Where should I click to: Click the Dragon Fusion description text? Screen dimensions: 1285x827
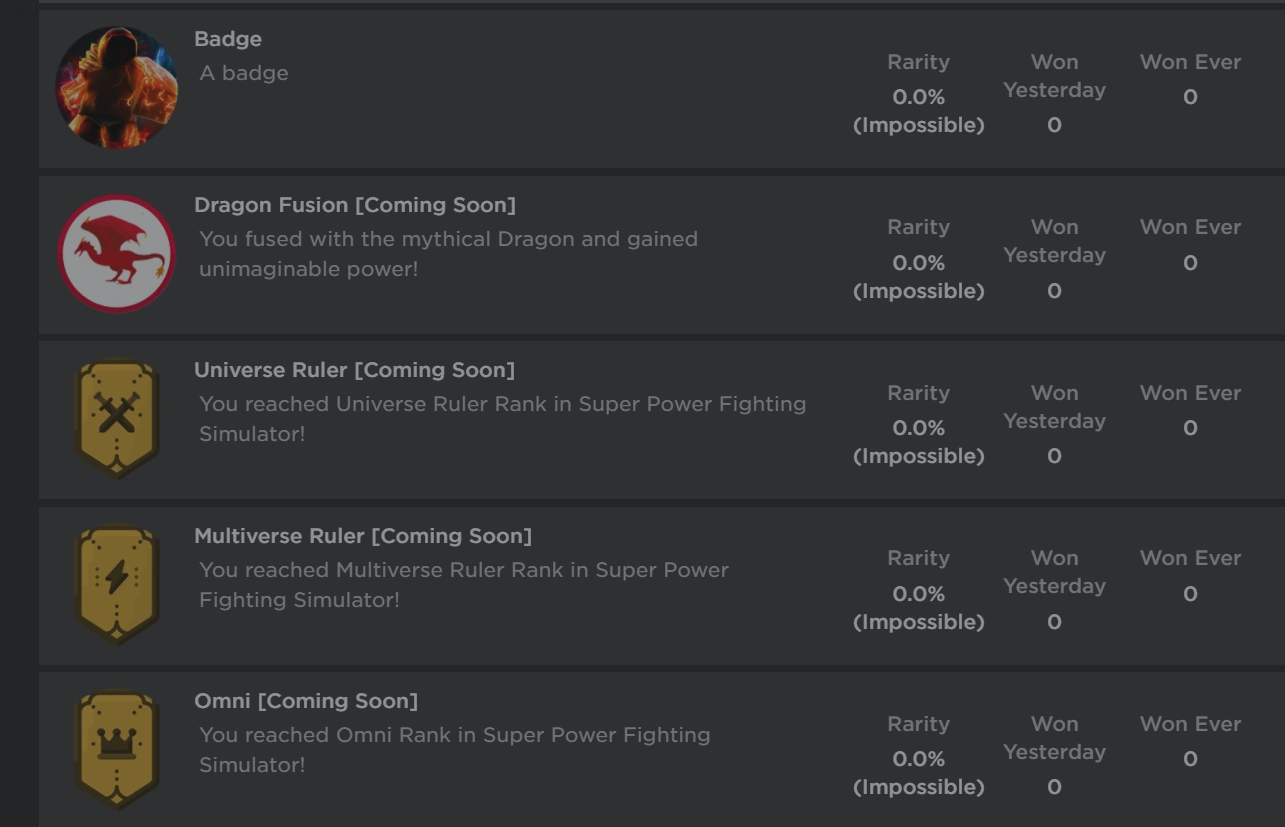point(448,254)
